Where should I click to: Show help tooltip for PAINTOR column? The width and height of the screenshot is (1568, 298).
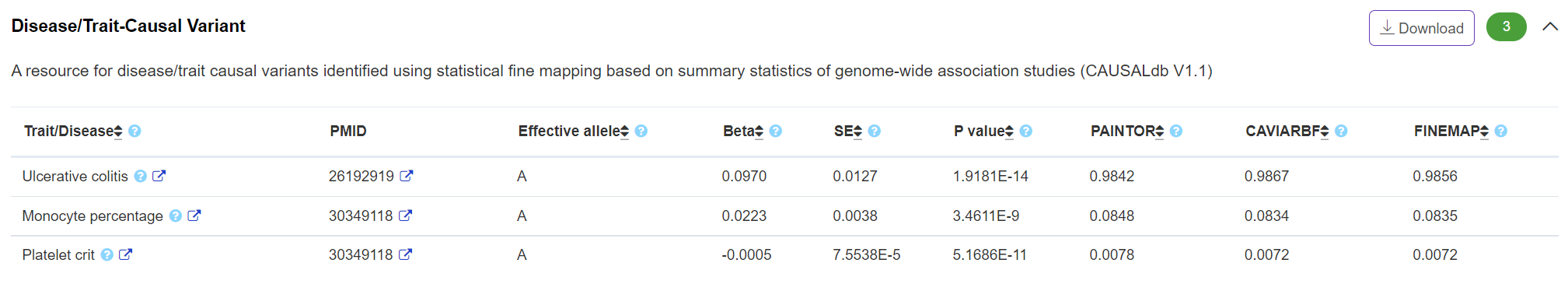pyautogui.click(x=1176, y=131)
